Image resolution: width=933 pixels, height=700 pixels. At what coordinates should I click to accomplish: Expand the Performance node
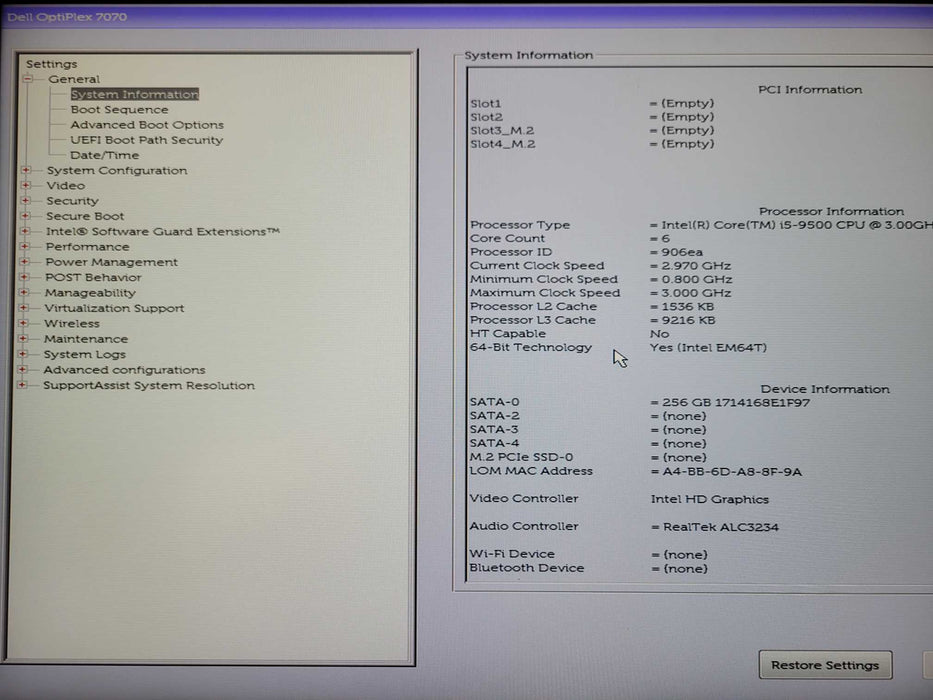(24, 246)
